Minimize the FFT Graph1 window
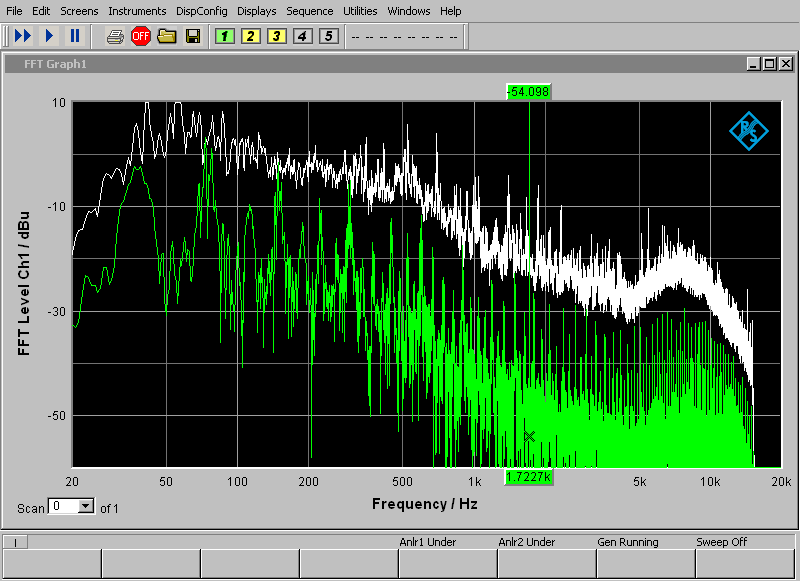 click(x=754, y=64)
